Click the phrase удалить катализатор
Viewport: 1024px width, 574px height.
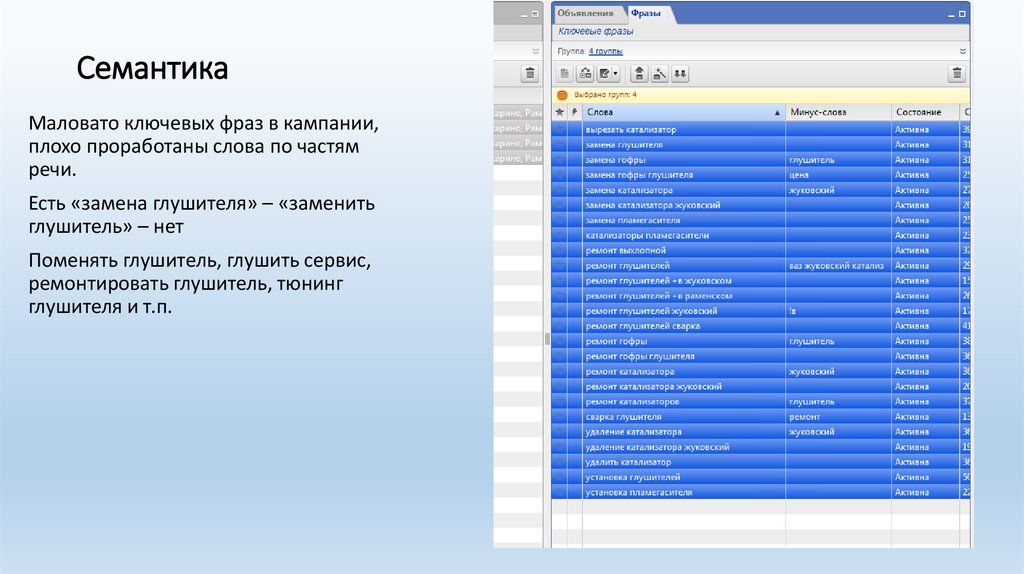tap(628, 462)
